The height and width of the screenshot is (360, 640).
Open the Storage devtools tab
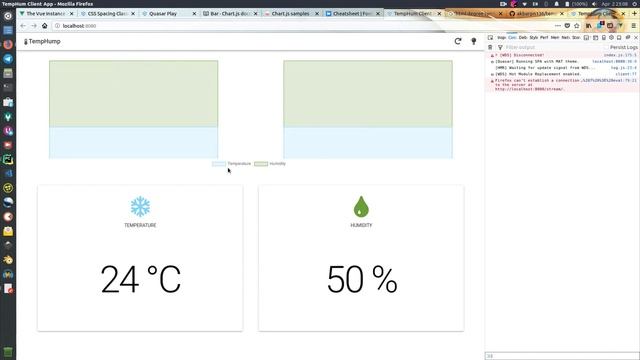point(576,38)
